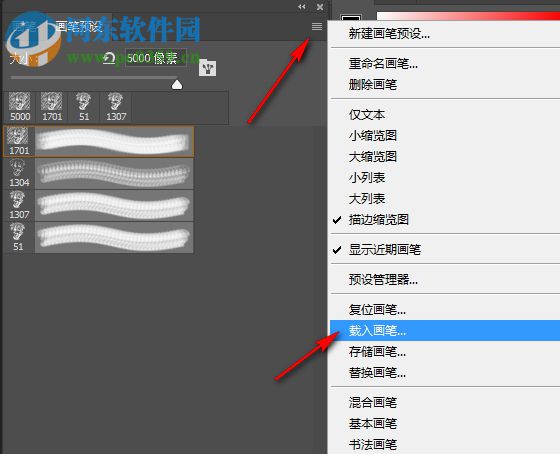Image resolution: width=560 pixels, height=454 pixels.
Task: Close the Brush Presets panel
Action: [x=320, y=7]
